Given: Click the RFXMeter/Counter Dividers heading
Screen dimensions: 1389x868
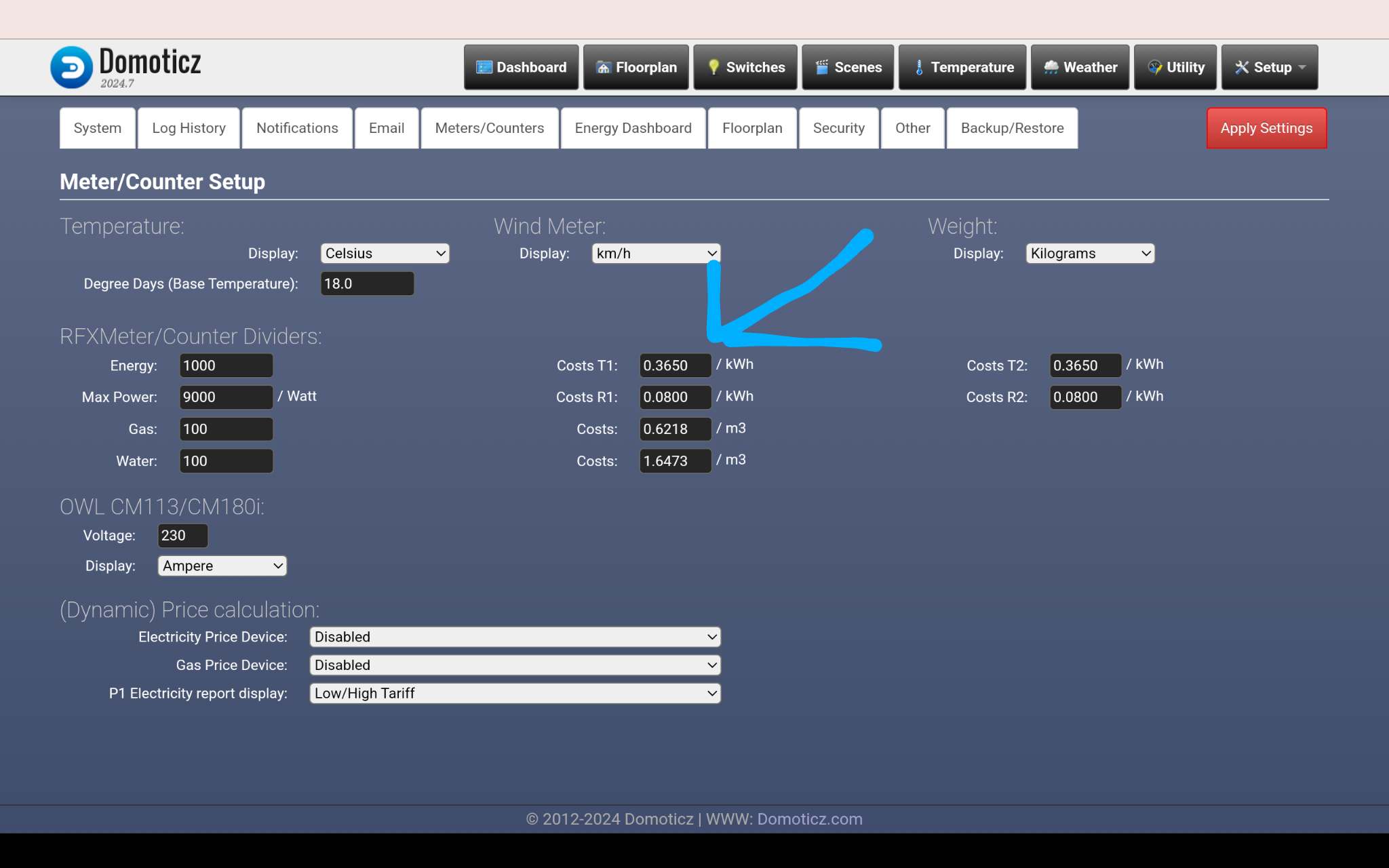Looking at the screenshot, I should click(x=191, y=336).
